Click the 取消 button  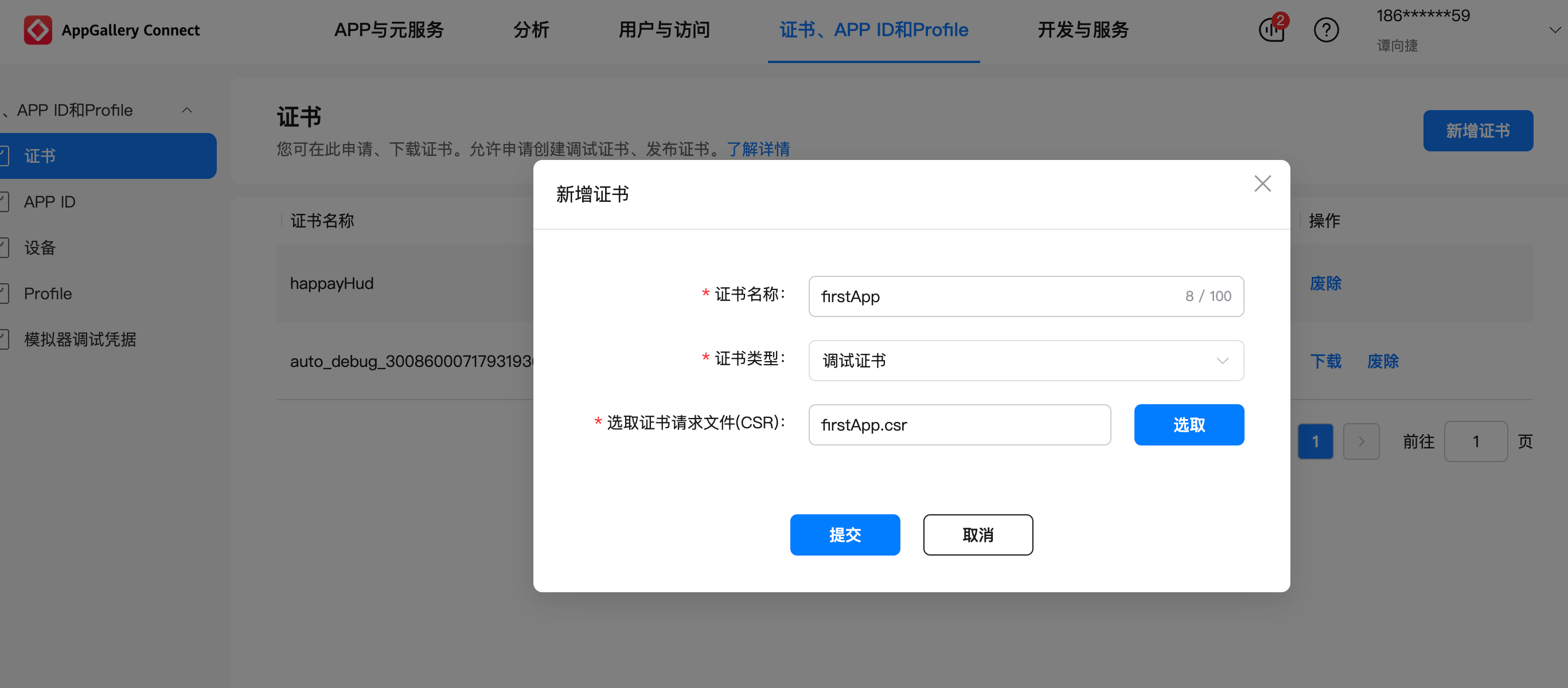(x=978, y=535)
